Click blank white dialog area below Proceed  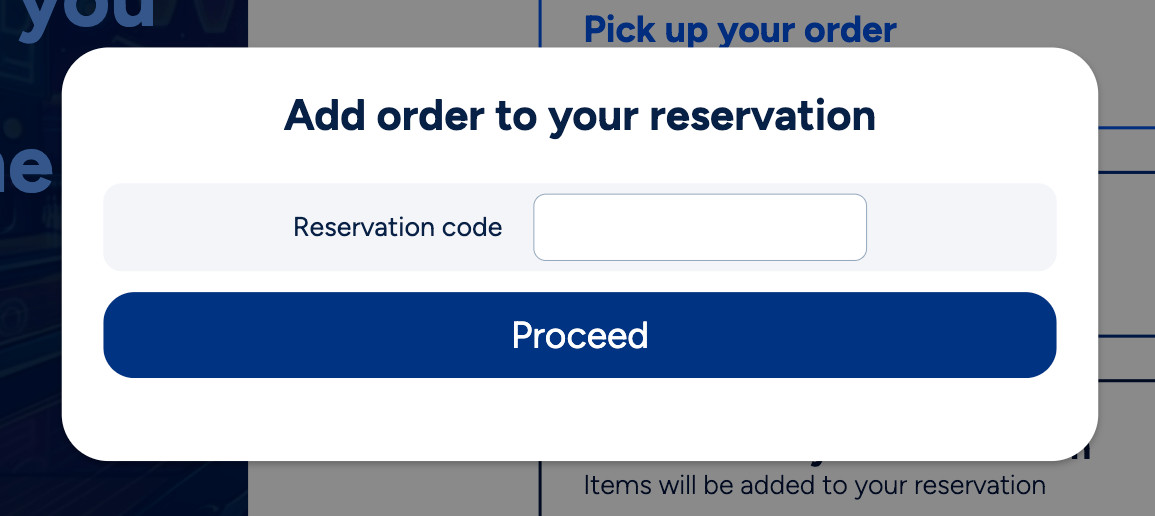point(579,418)
